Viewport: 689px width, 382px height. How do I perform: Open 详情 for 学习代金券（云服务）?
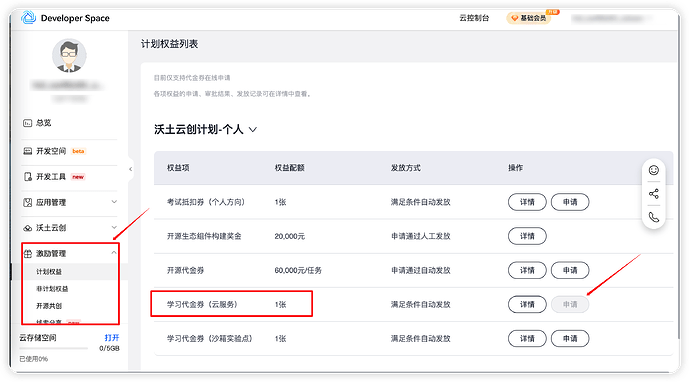point(527,304)
